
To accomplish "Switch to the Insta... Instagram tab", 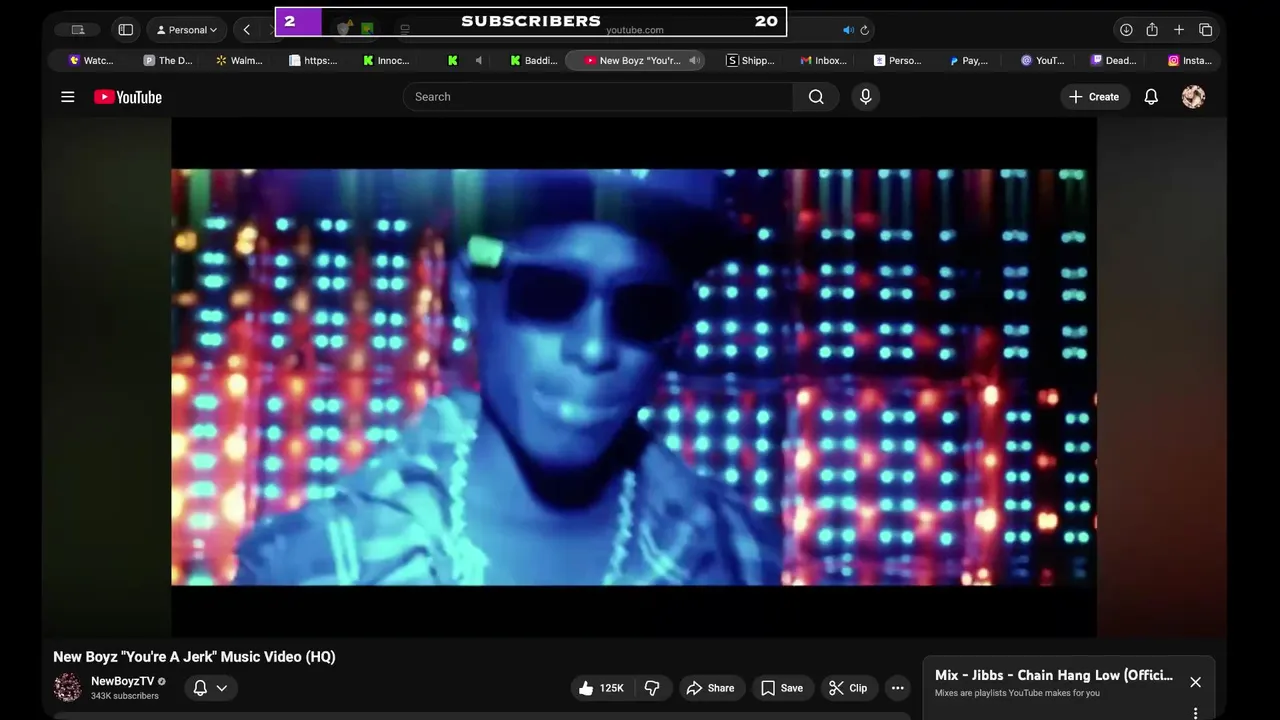I will (1190, 60).
